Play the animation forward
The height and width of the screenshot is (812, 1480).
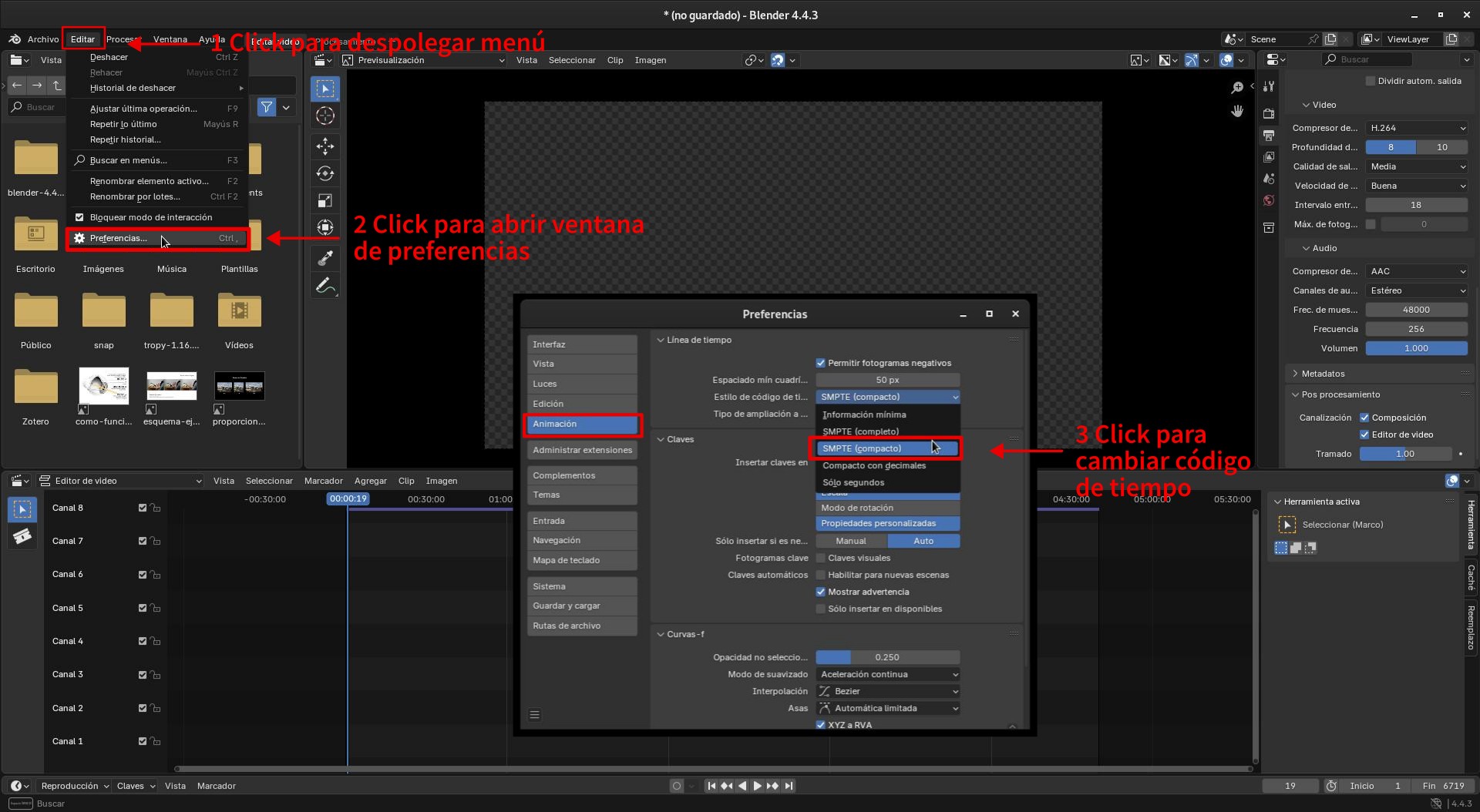click(757, 786)
